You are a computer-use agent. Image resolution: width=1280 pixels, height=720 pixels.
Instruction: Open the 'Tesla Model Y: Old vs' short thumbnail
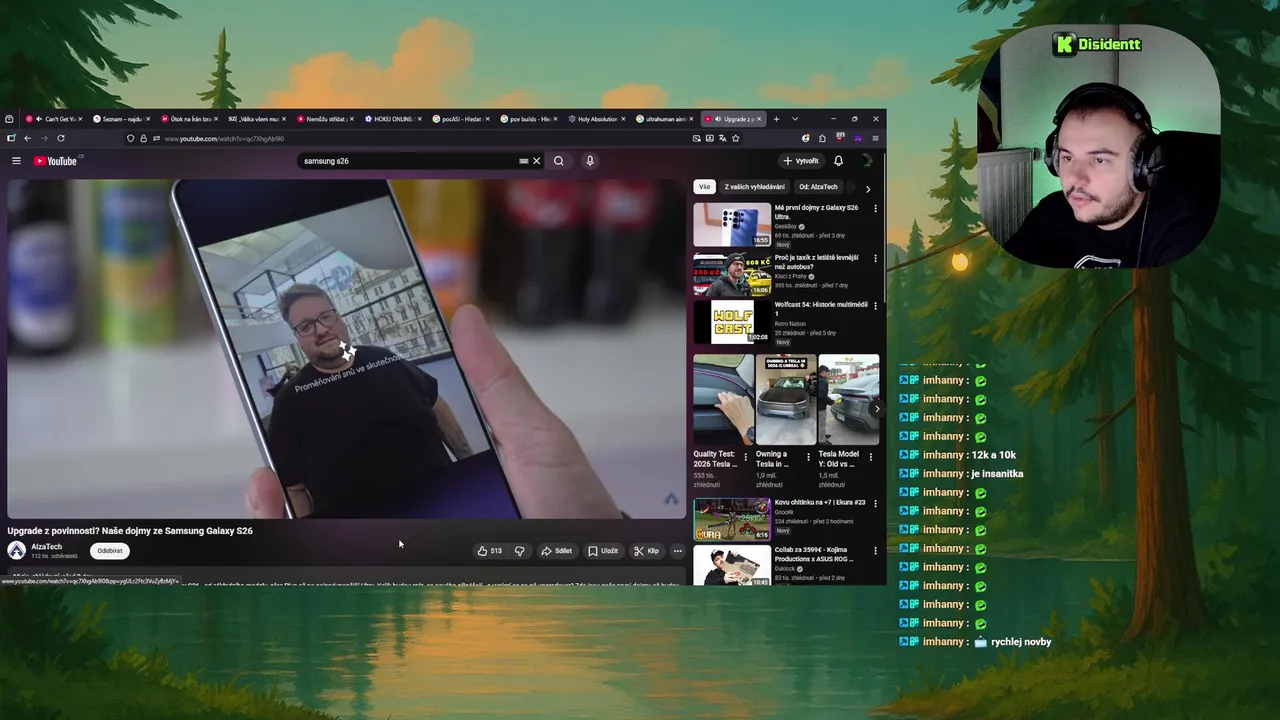coord(849,399)
